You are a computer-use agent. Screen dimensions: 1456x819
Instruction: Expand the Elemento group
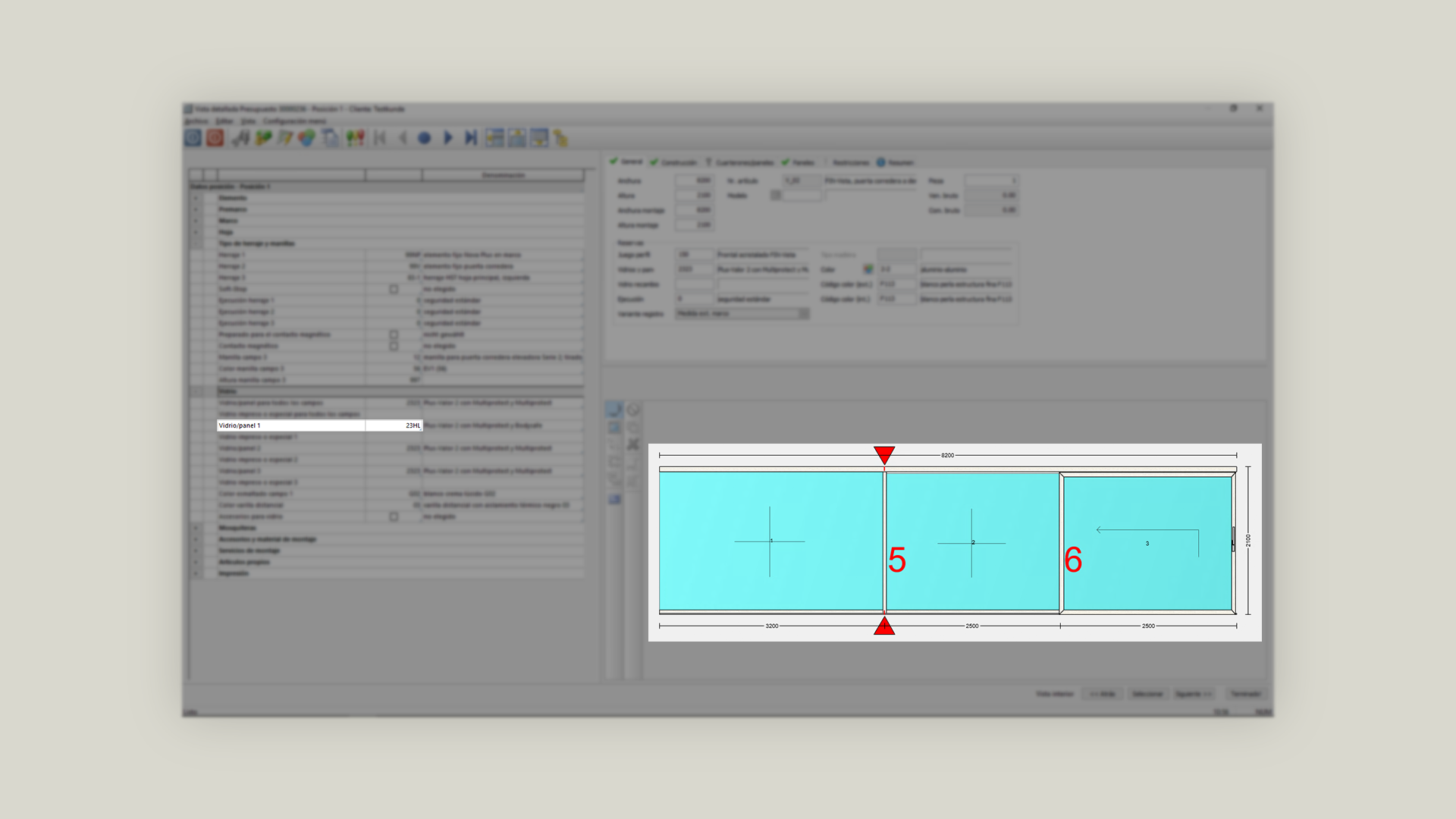coord(196,198)
